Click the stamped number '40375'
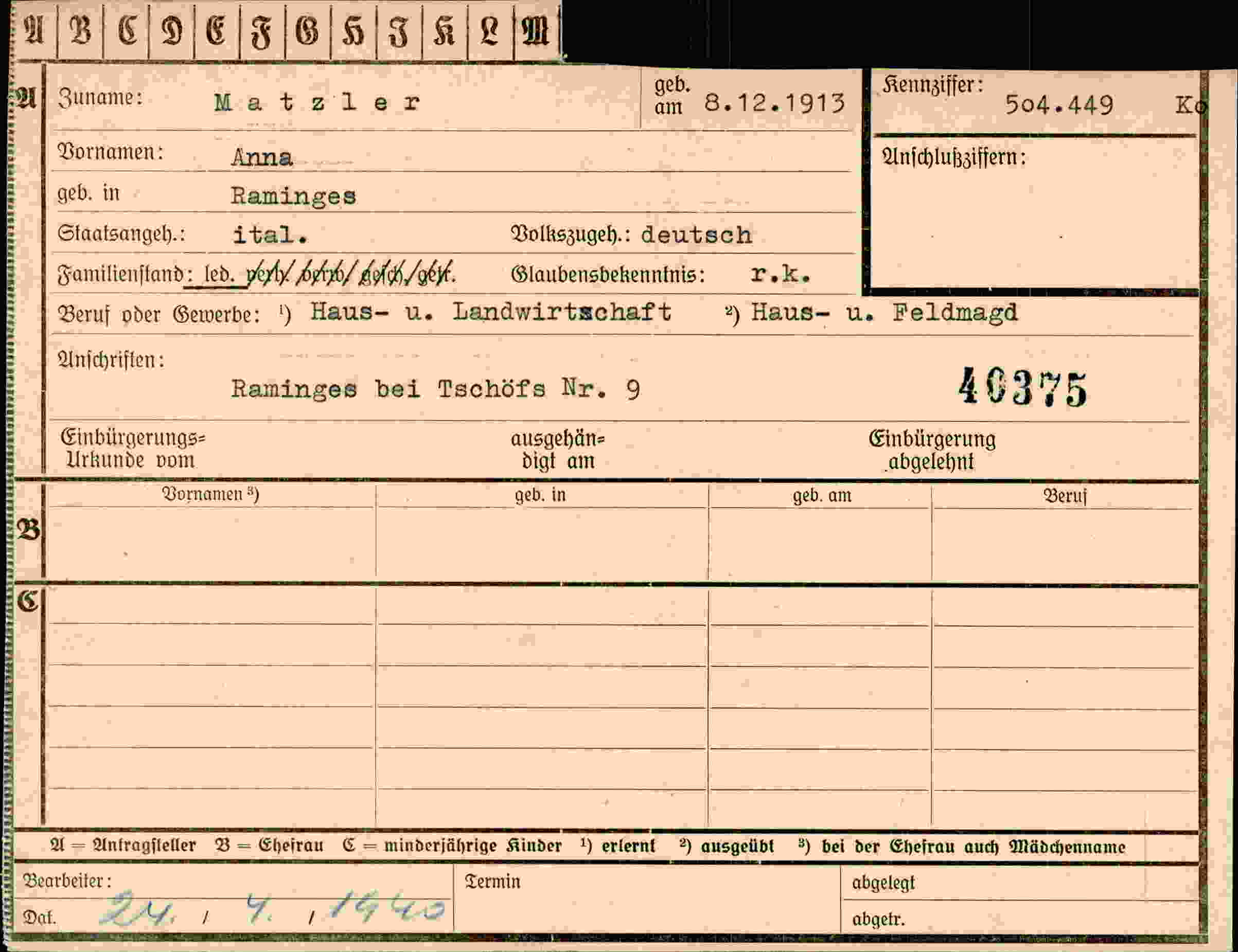 (x=1023, y=387)
